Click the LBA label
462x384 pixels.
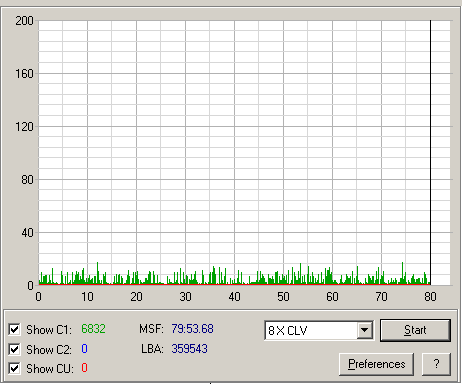pos(152,349)
